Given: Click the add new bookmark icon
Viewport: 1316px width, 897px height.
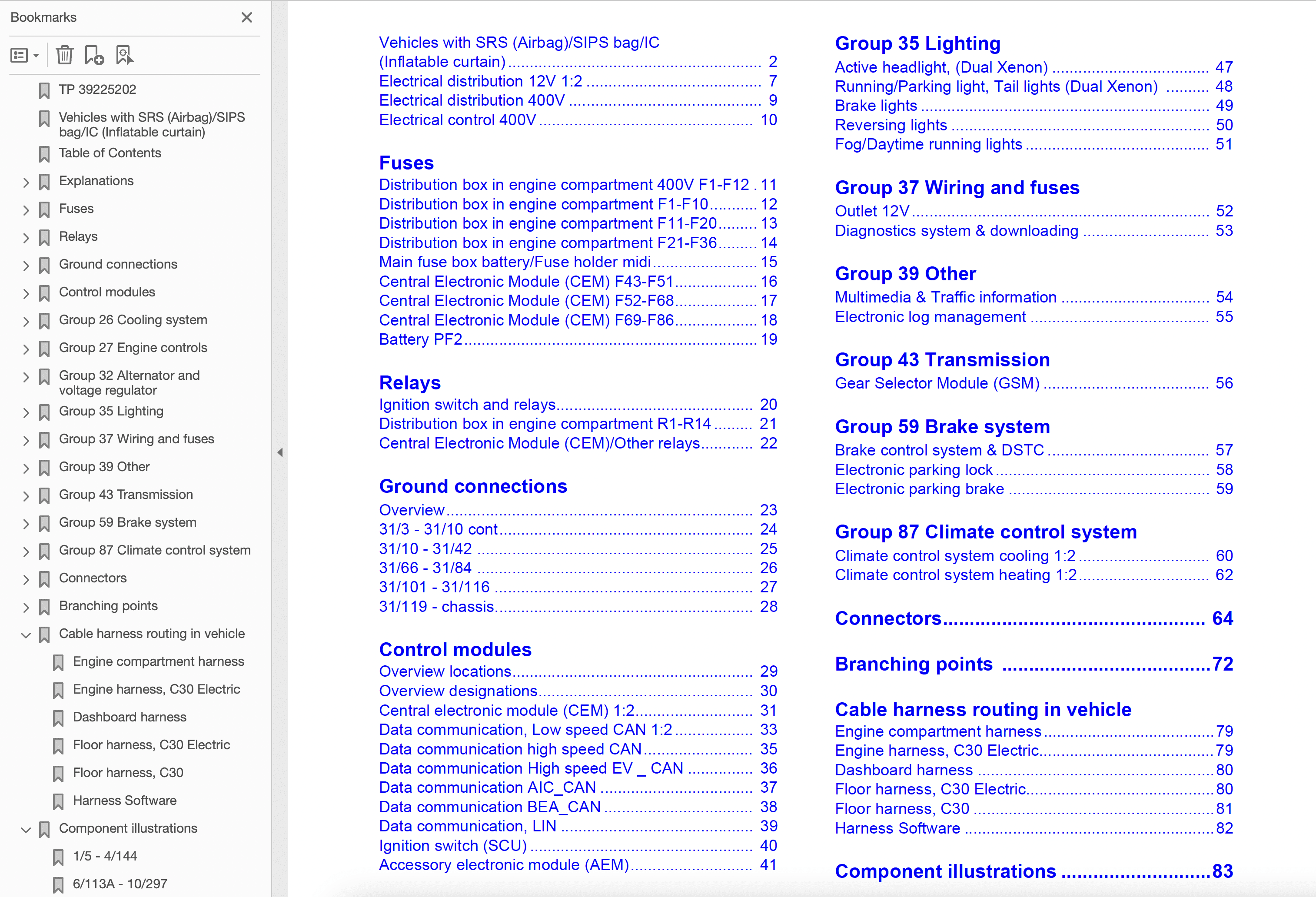Looking at the screenshot, I should click(94, 56).
